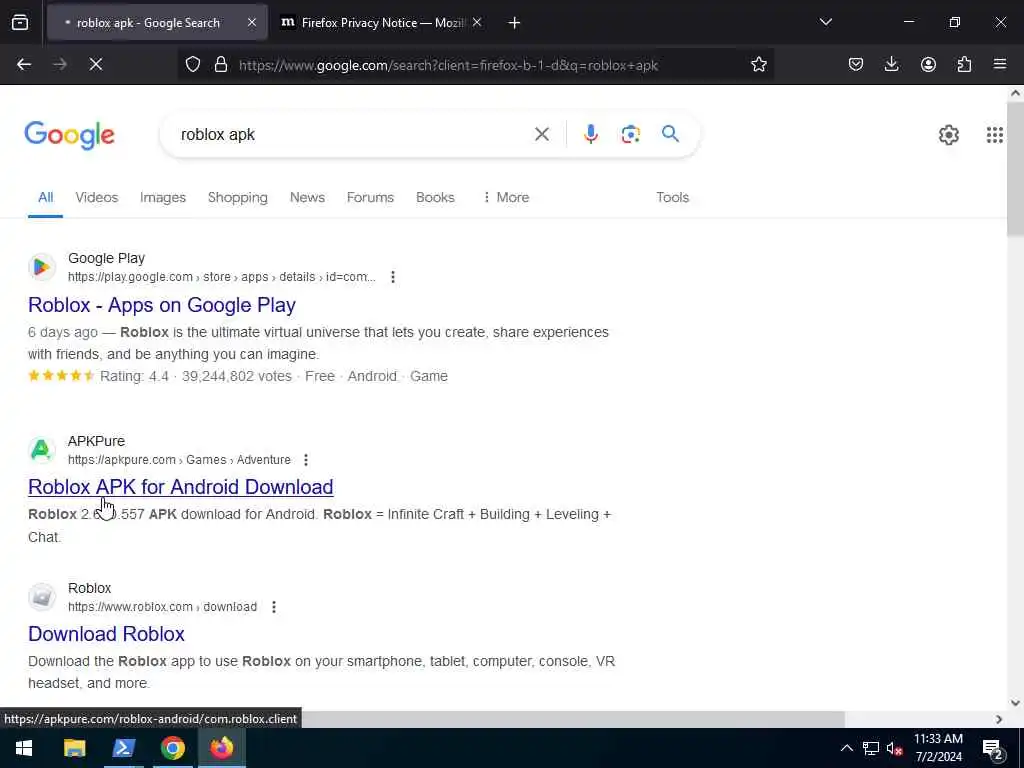Switch to Books results tab

click(435, 197)
